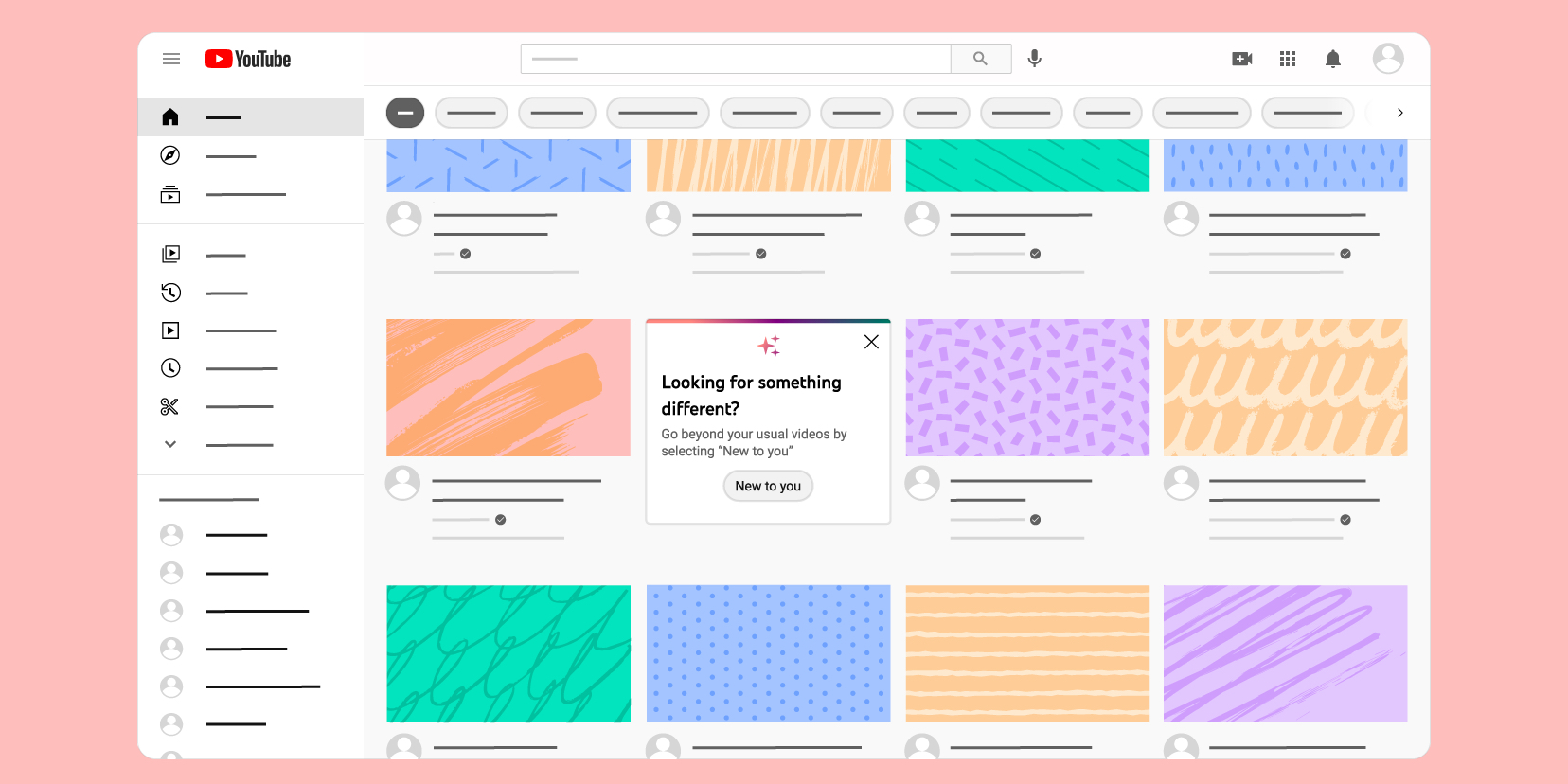This screenshot has height=784, width=1568.
Task: Click the YouTube logo
Action: (248, 59)
